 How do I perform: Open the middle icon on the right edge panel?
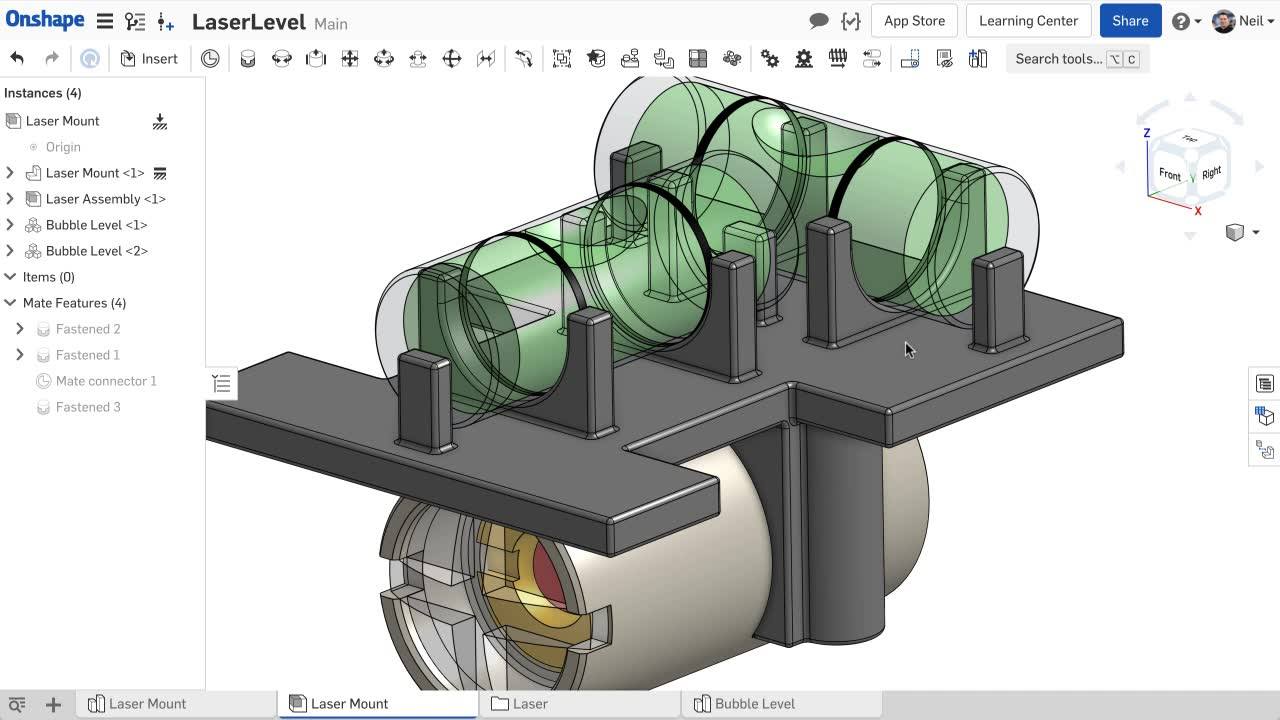tap(1265, 417)
